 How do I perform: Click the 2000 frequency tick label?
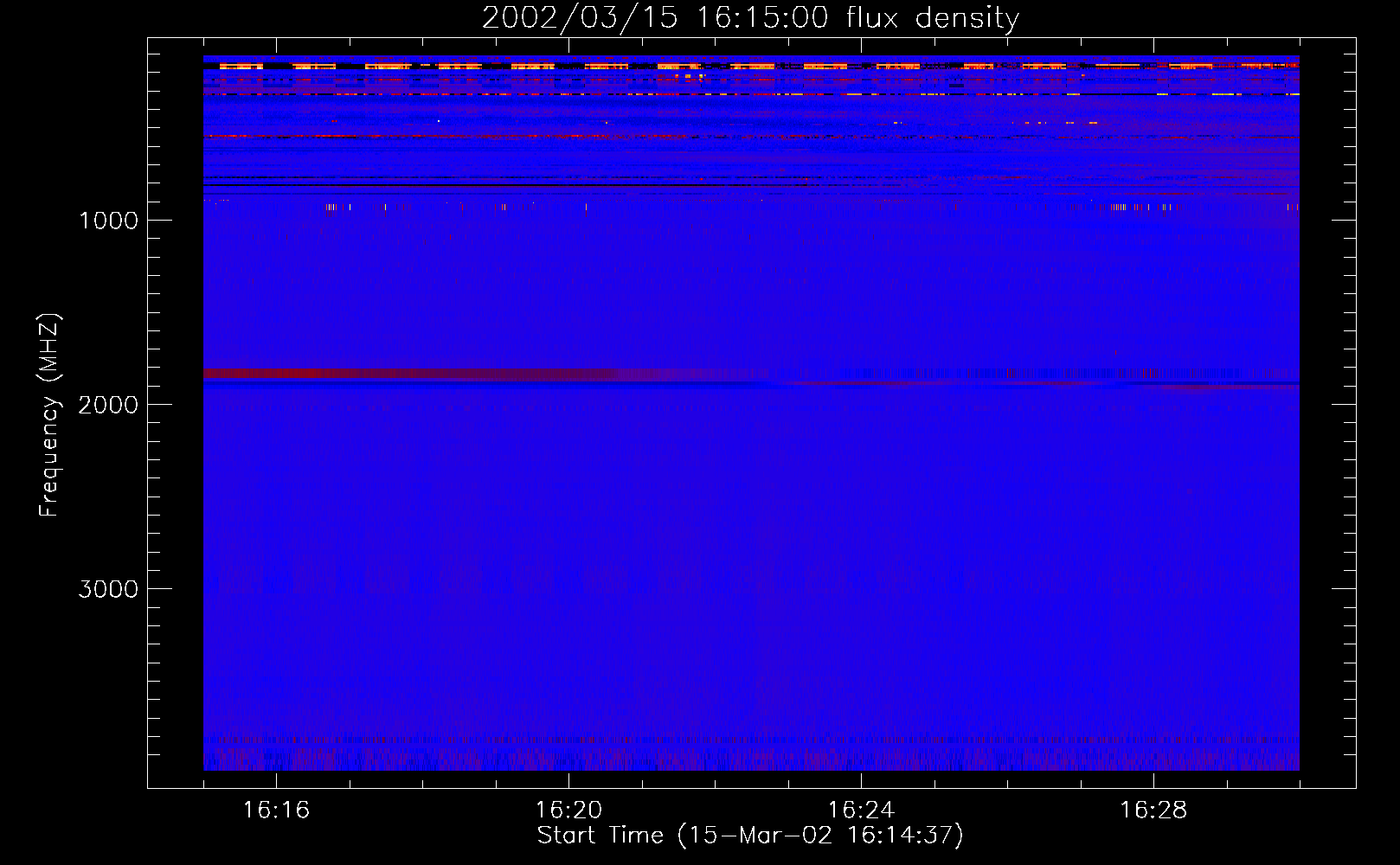[108, 405]
